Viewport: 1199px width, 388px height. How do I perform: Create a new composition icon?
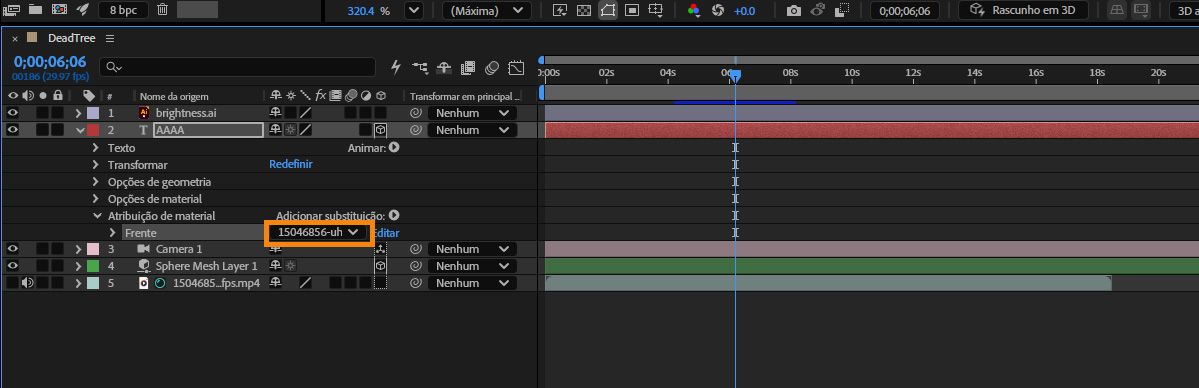(x=59, y=10)
